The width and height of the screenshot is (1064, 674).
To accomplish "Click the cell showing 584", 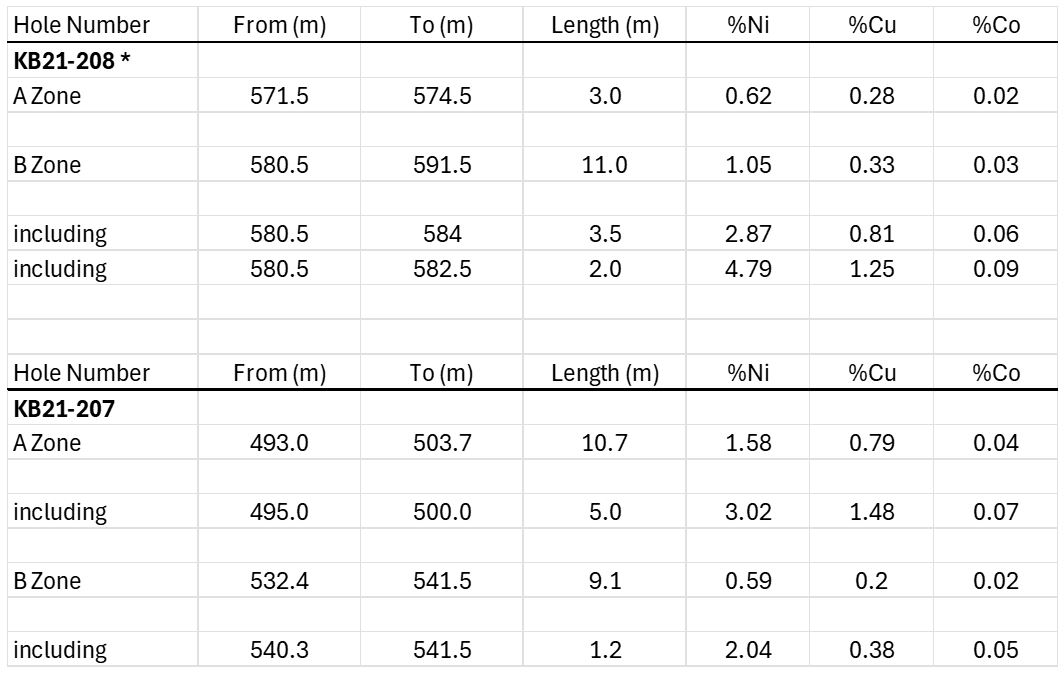I will click(x=442, y=234).
